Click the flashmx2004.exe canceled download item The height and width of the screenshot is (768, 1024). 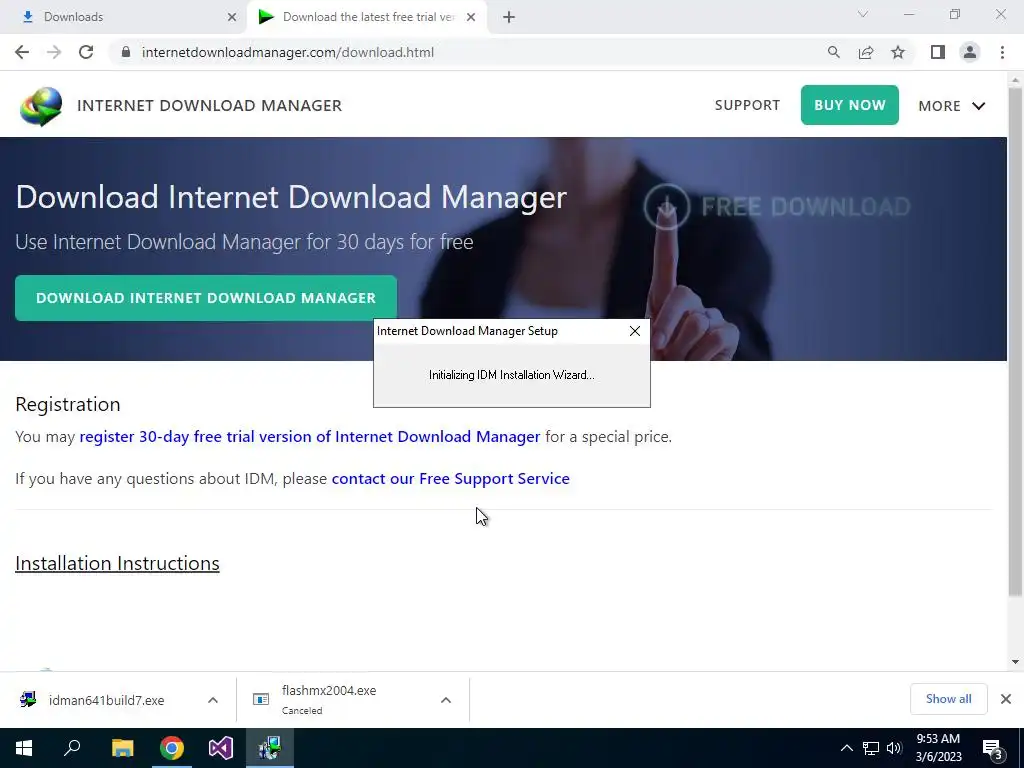pos(328,700)
